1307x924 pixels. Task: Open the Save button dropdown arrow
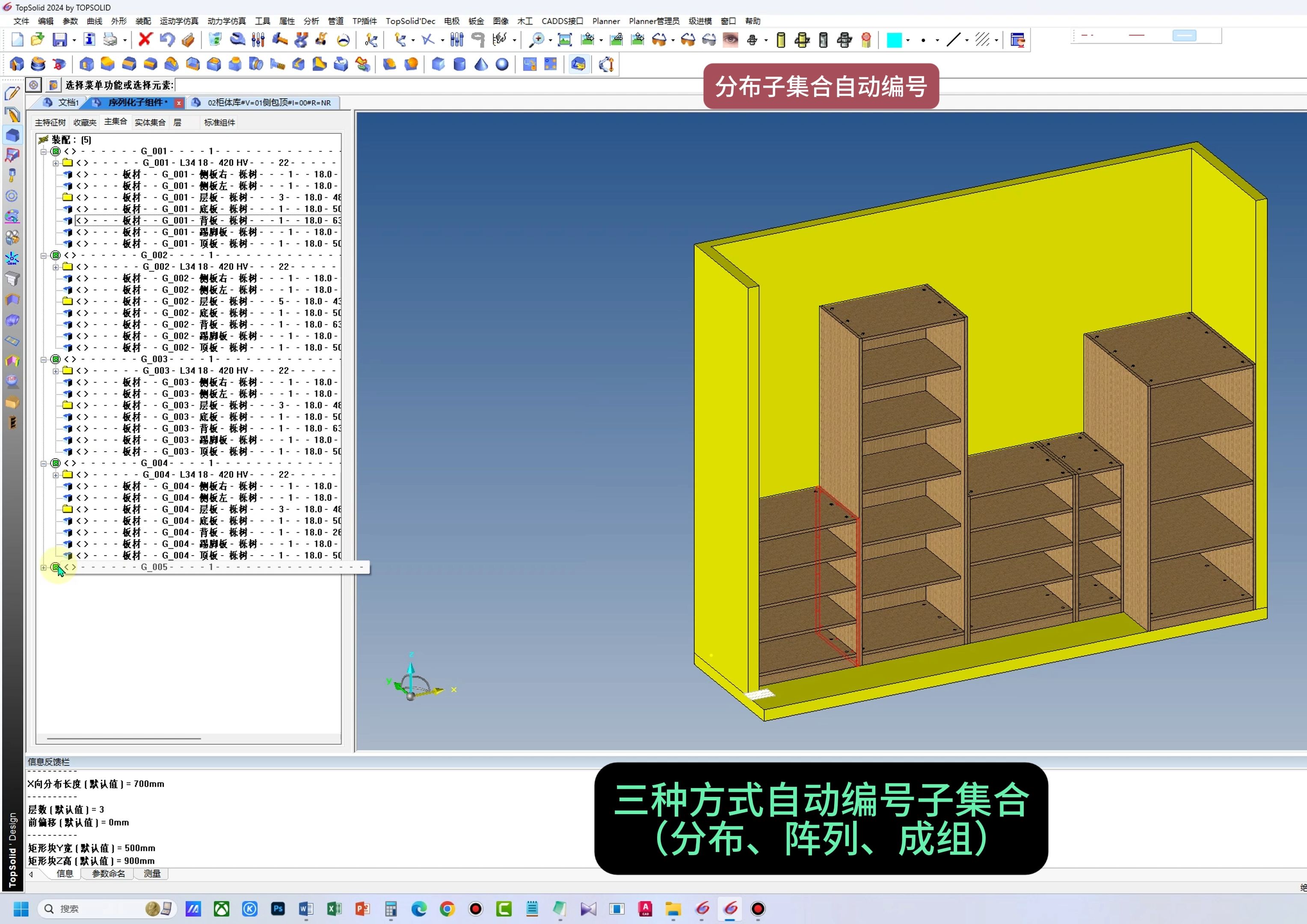74,40
